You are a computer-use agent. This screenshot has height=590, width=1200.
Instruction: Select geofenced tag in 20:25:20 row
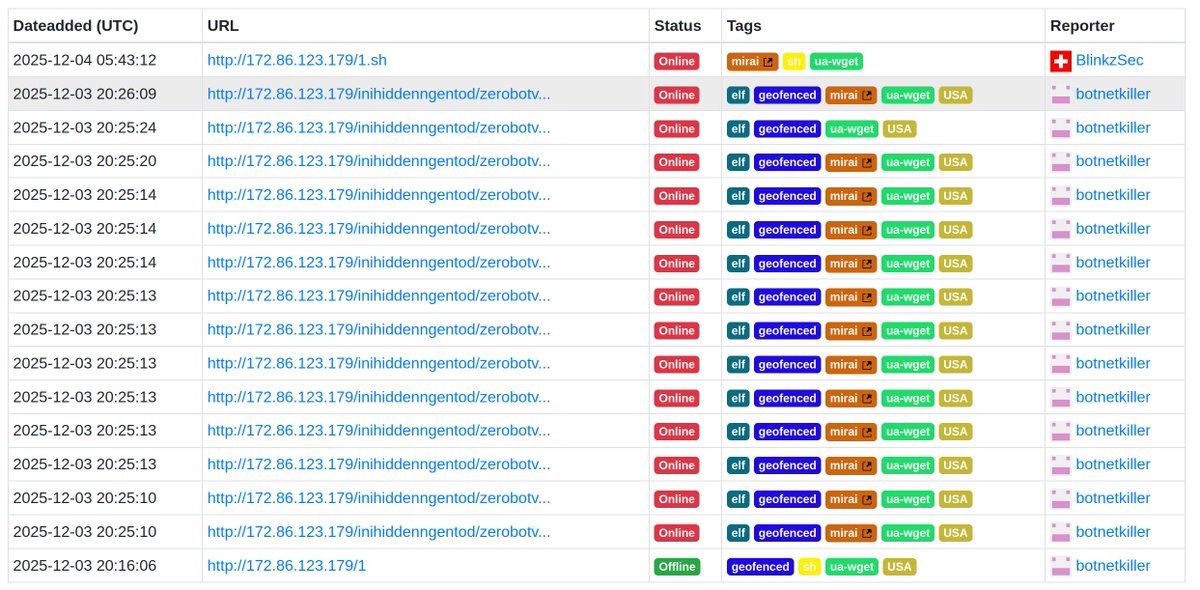pyautogui.click(x=787, y=162)
